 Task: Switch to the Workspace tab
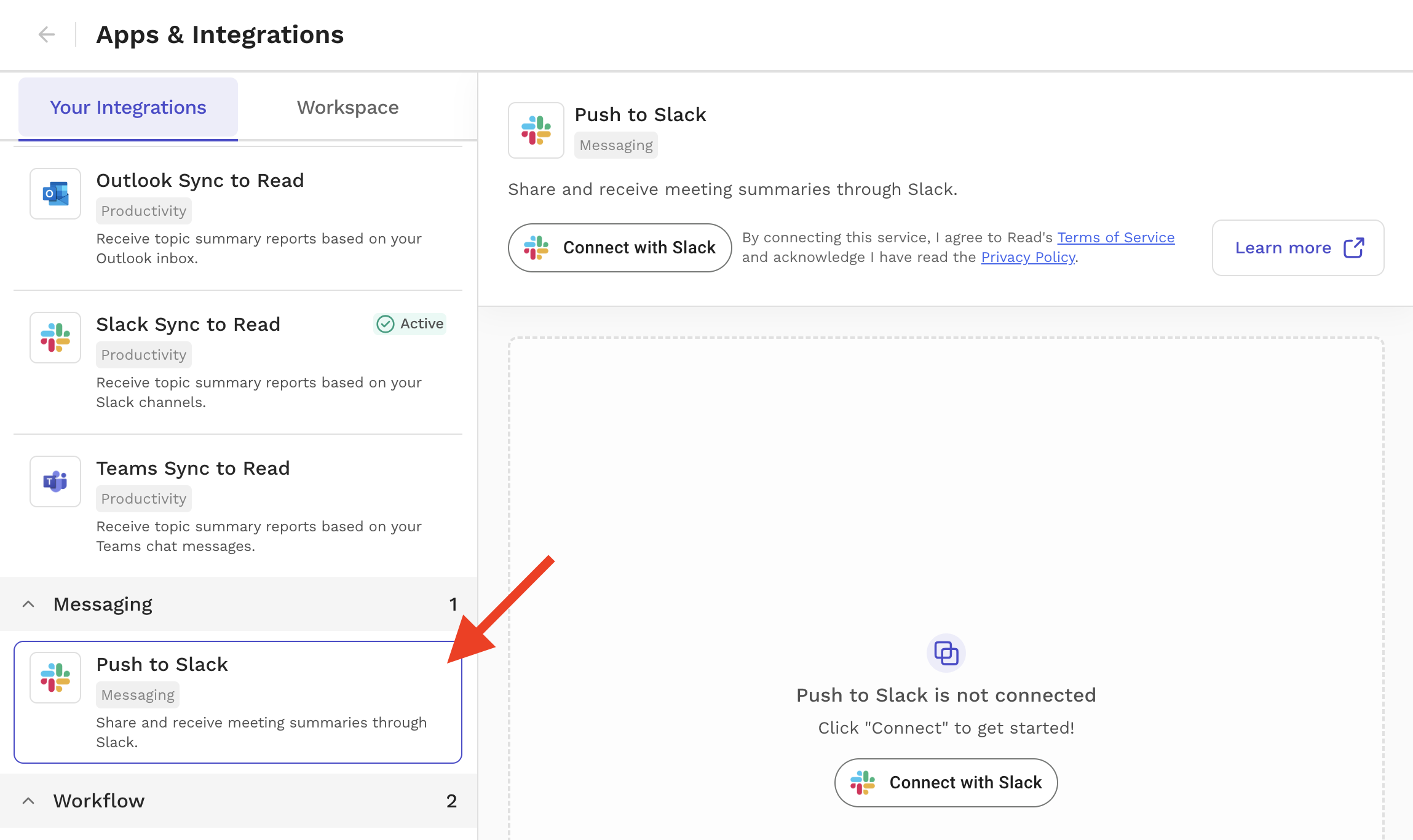pos(348,108)
